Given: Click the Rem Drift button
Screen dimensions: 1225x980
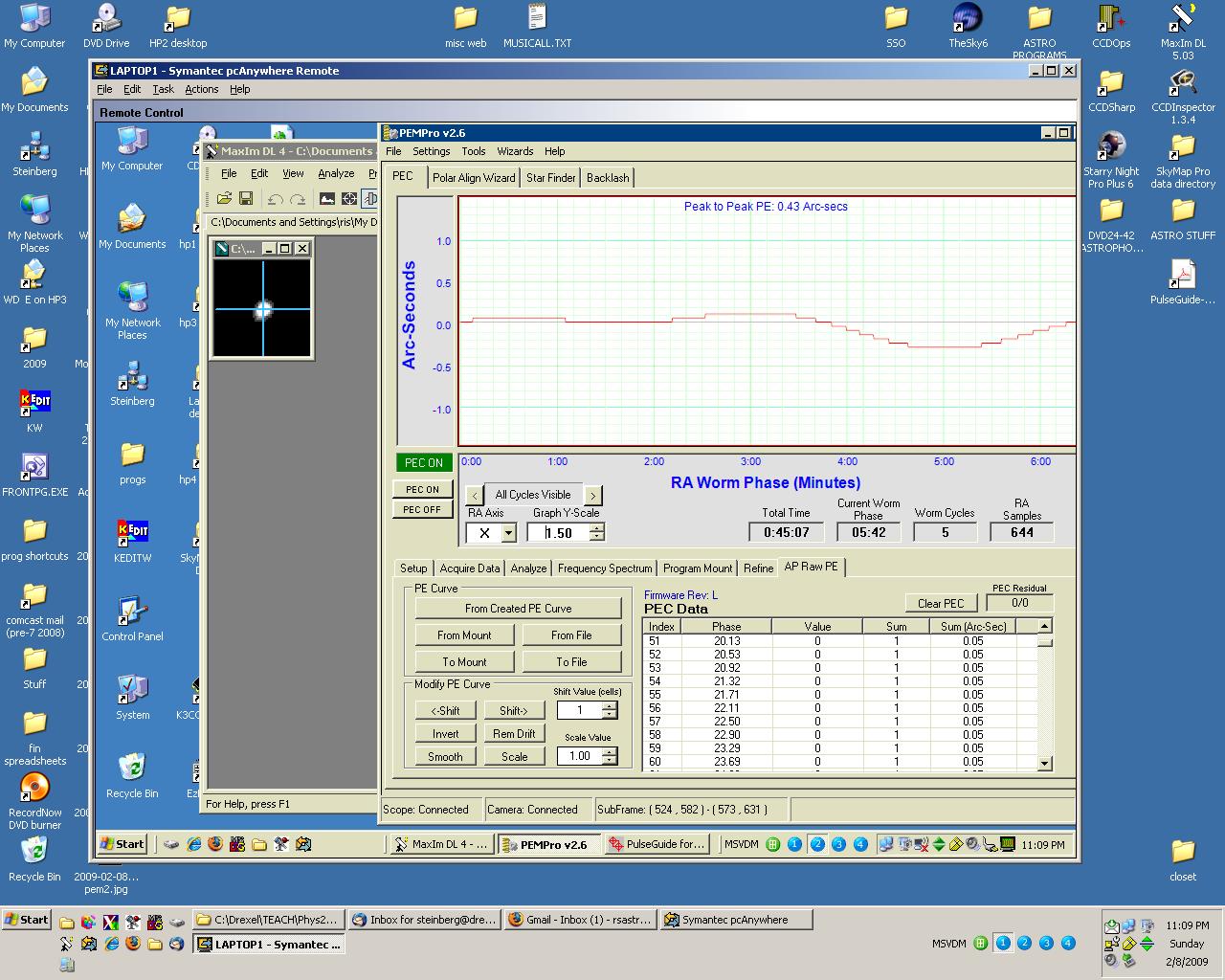Looking at the screenshot, I should (514, 734).
